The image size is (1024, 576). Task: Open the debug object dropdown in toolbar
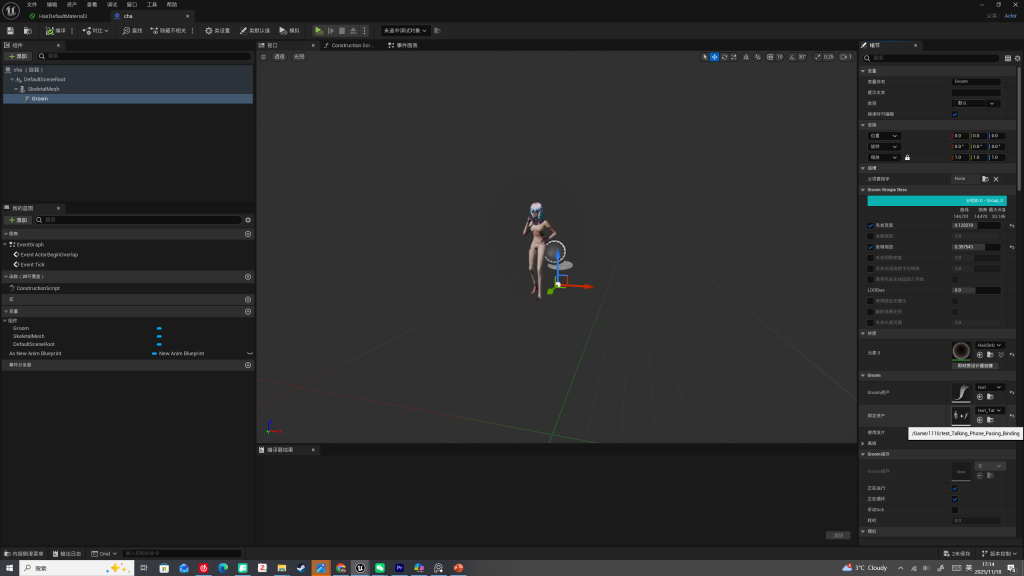coord(405,31)
